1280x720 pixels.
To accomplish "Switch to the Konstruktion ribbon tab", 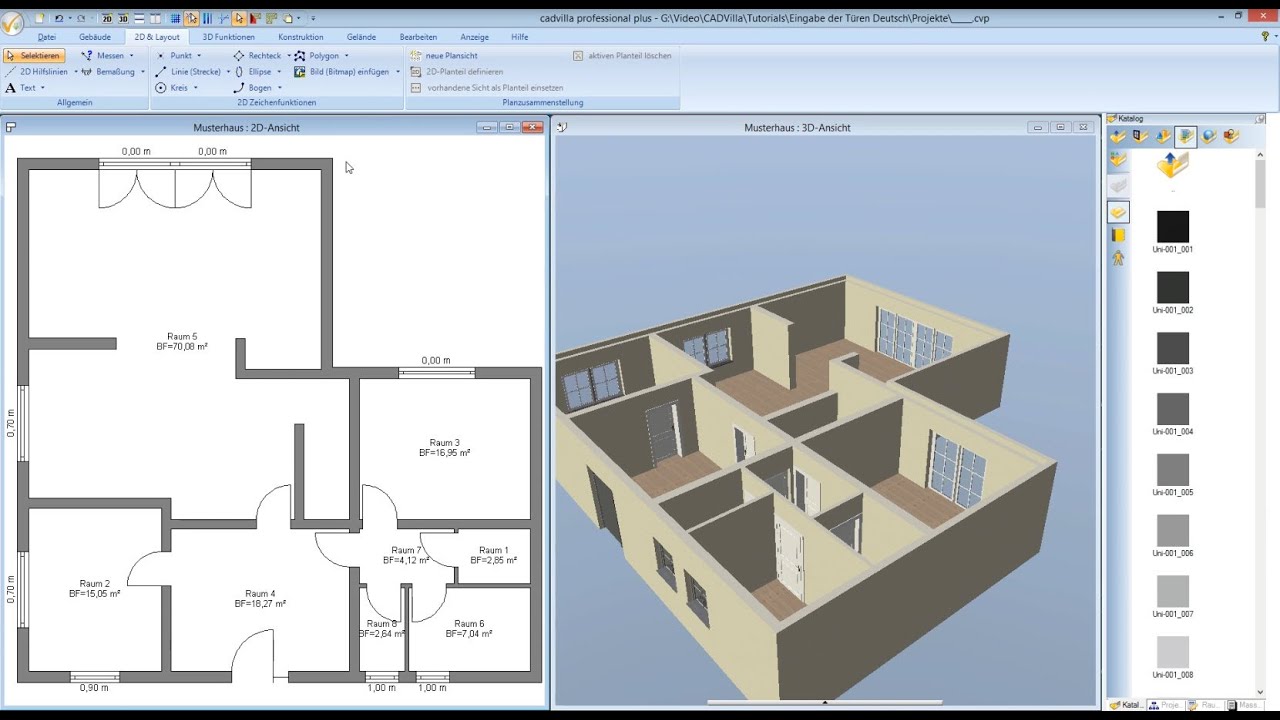I will point(301,37).
